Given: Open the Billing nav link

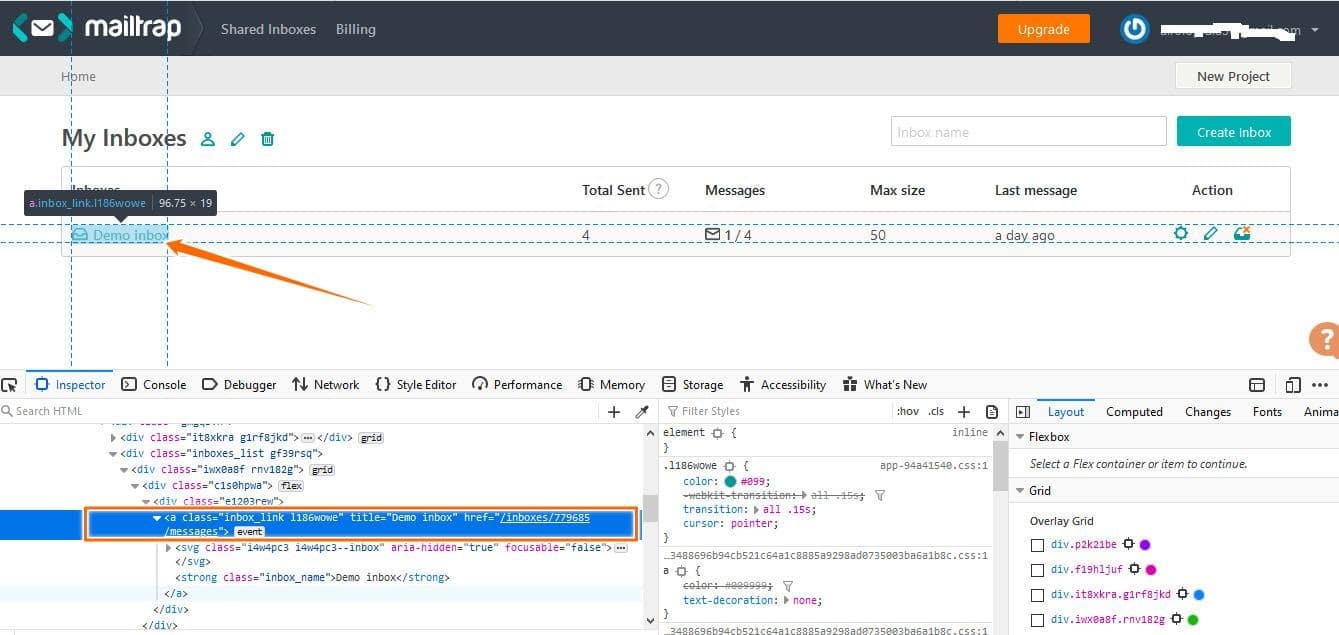Looking at the screenshot, I should (x=356, y=29).
